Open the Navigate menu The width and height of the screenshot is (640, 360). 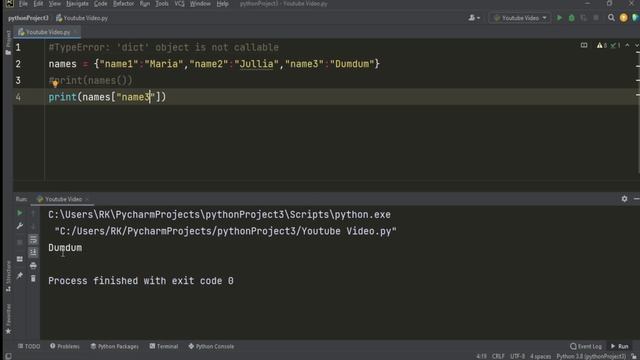pyautogui.click(x=77, y=4)
